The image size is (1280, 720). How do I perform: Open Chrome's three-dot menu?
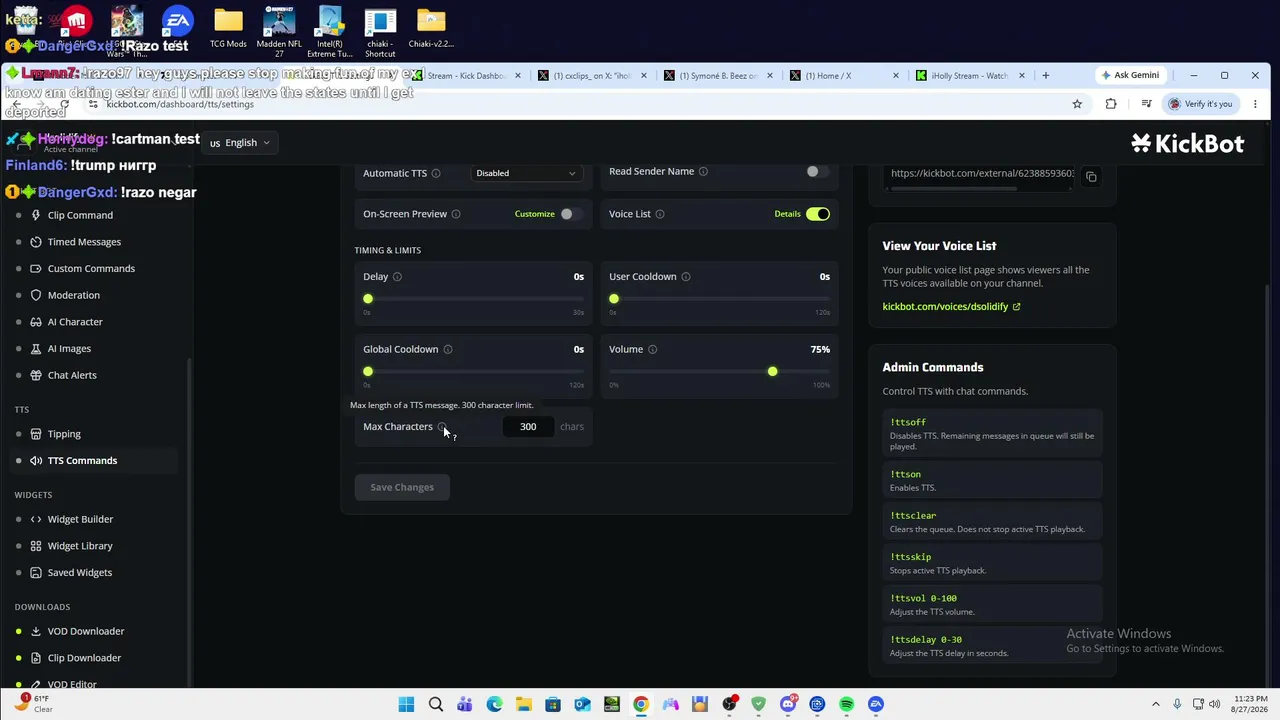click(1255, 104)
